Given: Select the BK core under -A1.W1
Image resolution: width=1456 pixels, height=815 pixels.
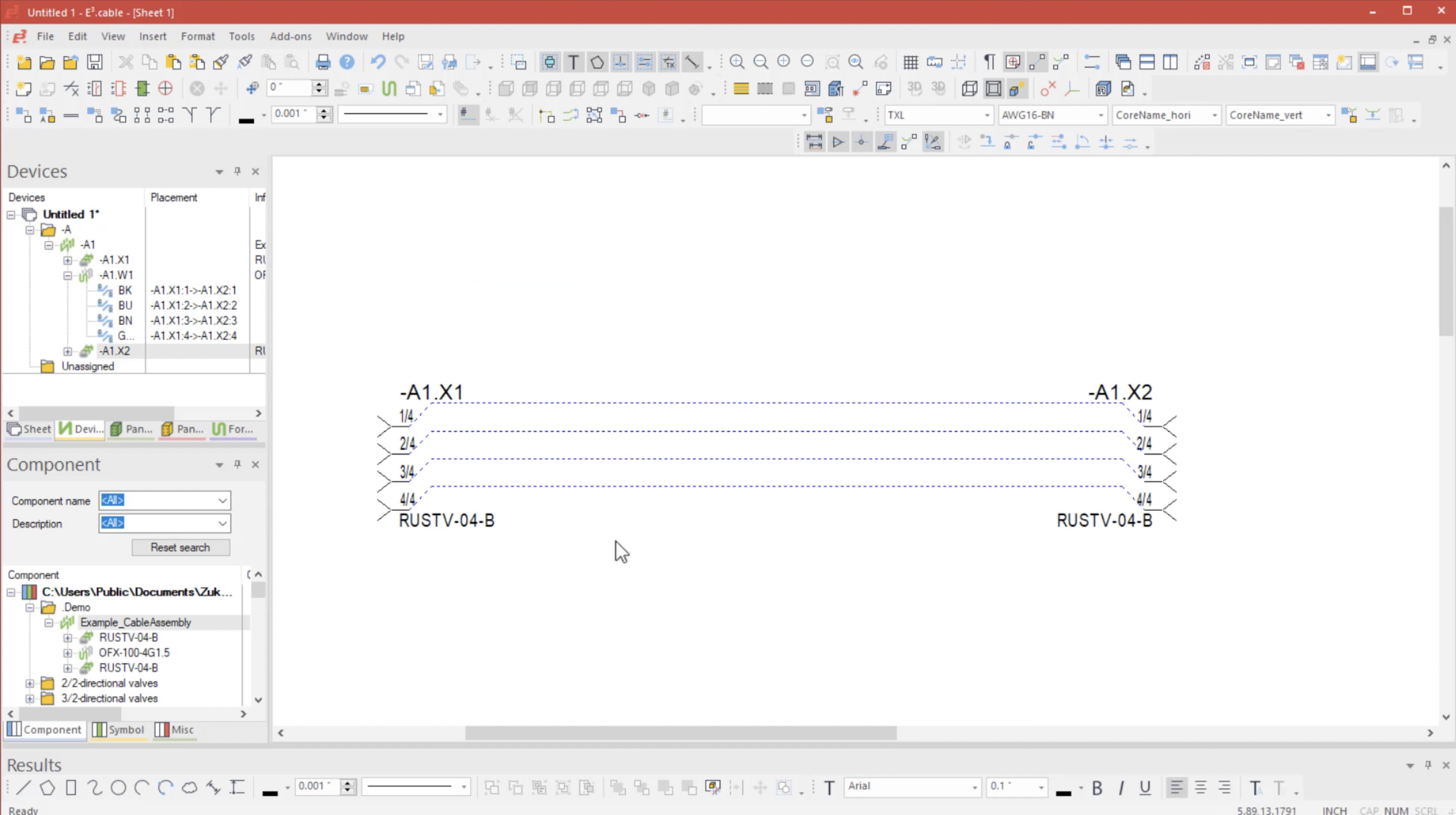Looking at the screenshot, I should click(x=125, y=291).
